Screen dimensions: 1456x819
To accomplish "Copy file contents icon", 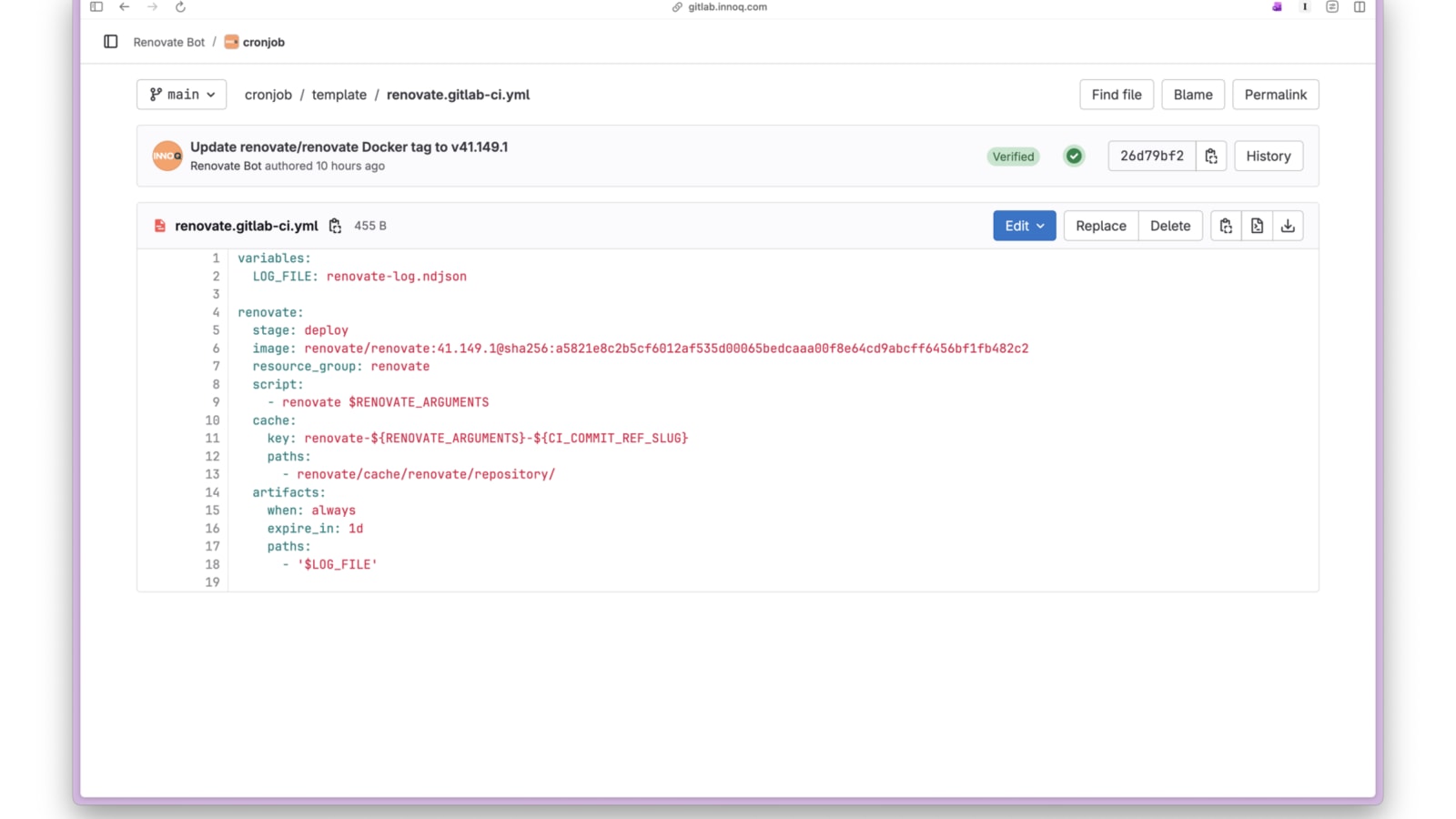I will (x=1226, y=226).
